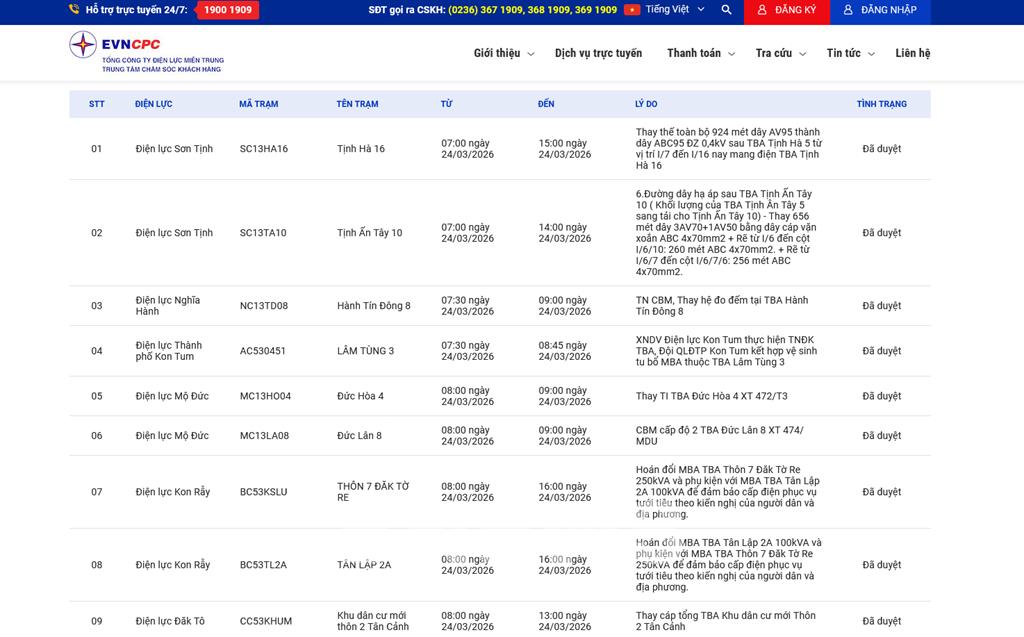Open Dịch vụ trực tuyến menu item

(x=598, y=53)
